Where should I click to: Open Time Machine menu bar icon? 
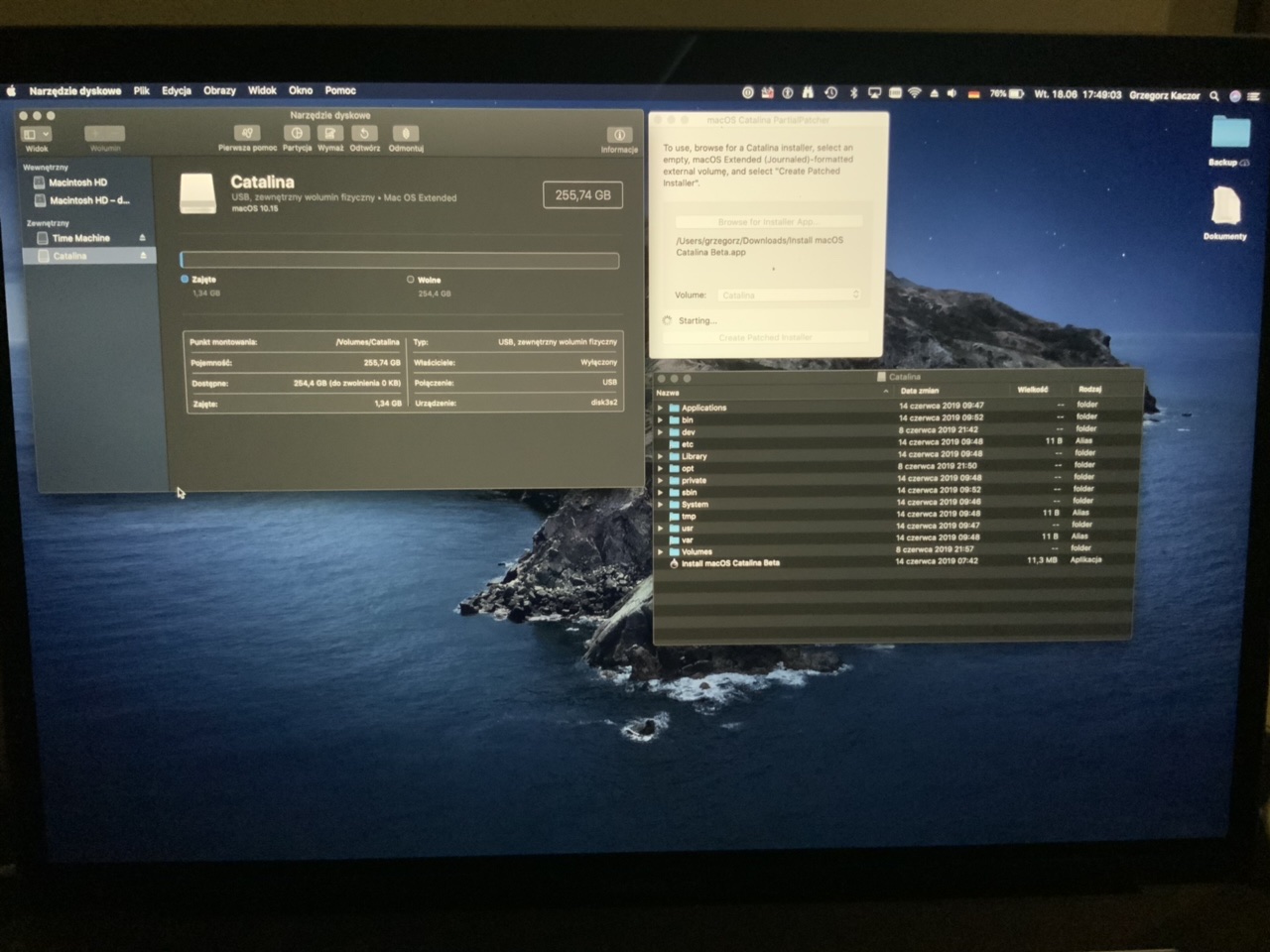coord(830,93)
